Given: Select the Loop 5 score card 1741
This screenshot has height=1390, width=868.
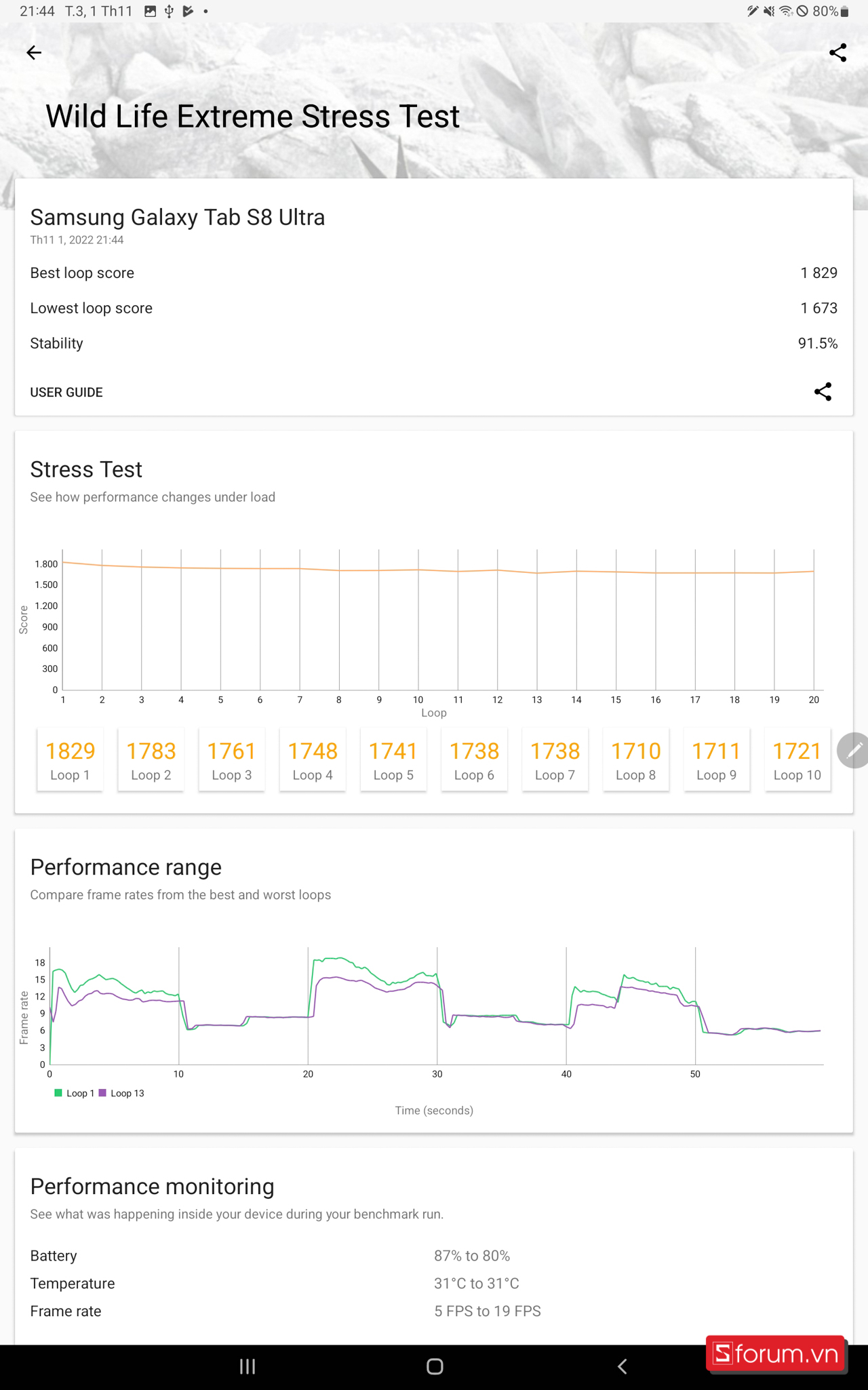Looking at the screenshot, I should 393,760.
